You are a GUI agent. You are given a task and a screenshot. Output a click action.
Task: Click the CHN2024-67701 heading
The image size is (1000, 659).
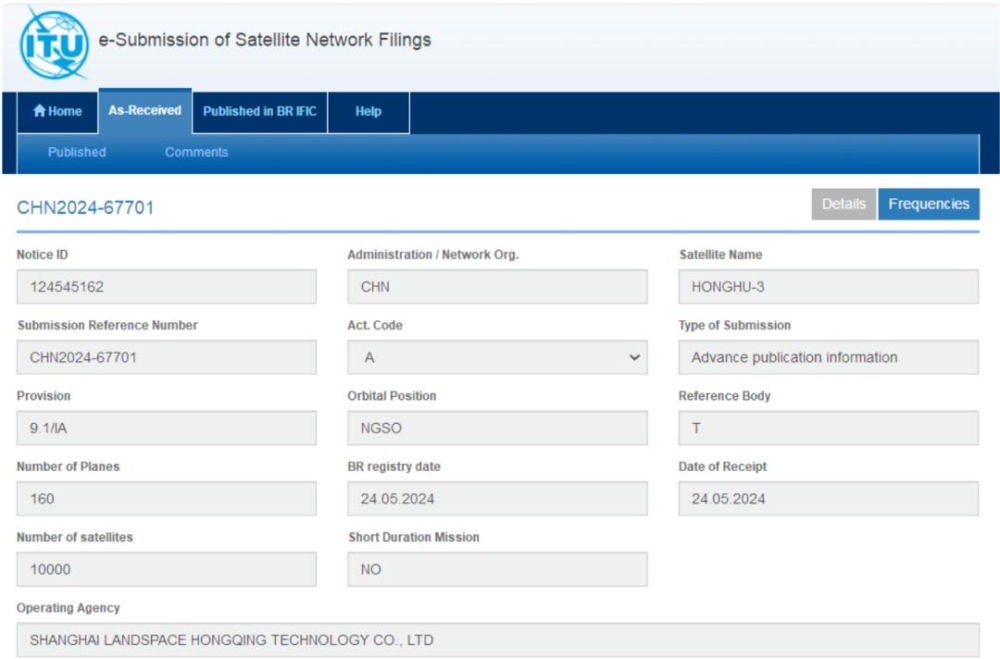coord(86,208)
